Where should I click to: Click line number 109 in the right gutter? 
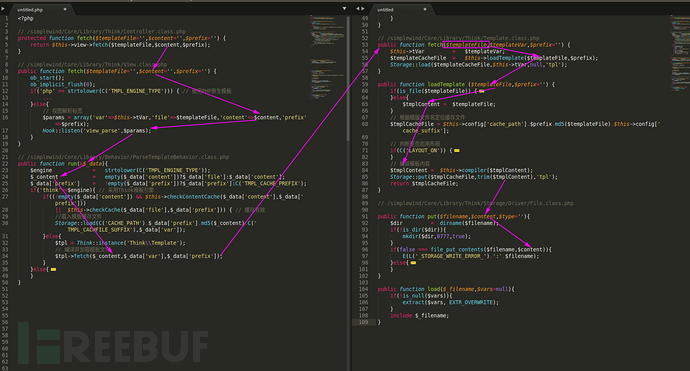tap(363, 322)
